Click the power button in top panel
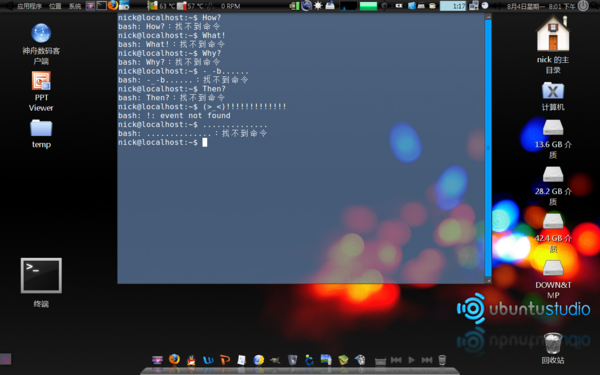This screenshot has height=375, width=600. click(583, 5)
